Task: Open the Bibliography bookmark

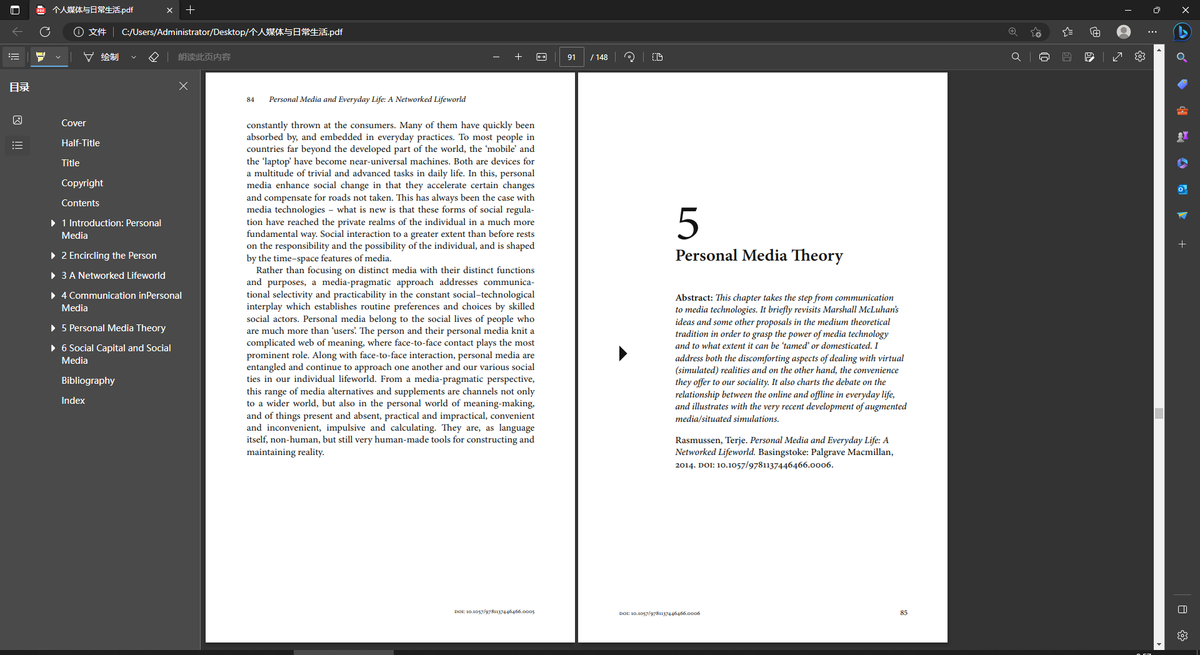Action: click(88, 380)
